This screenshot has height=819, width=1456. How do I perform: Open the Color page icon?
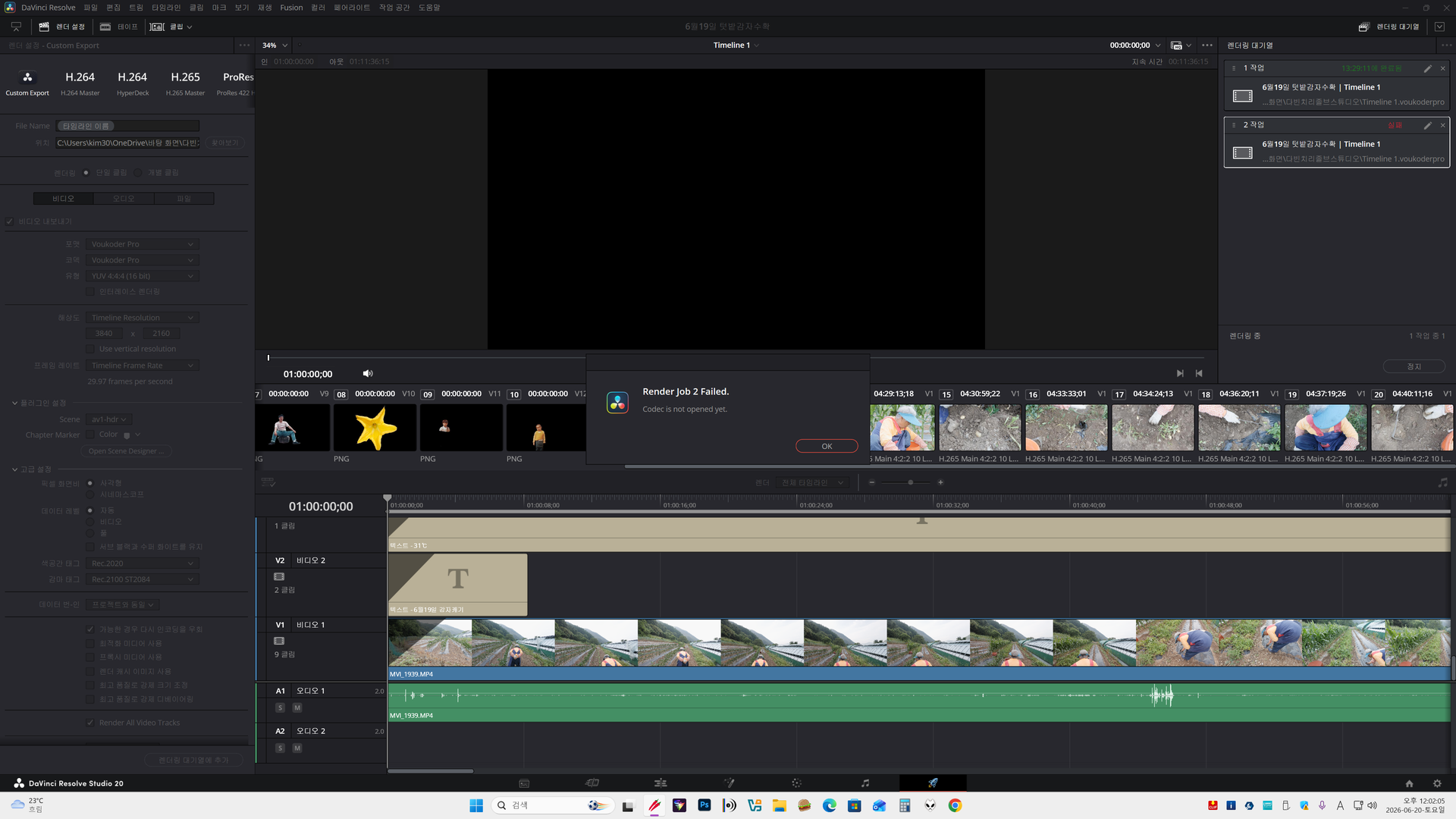coord(796,783)
